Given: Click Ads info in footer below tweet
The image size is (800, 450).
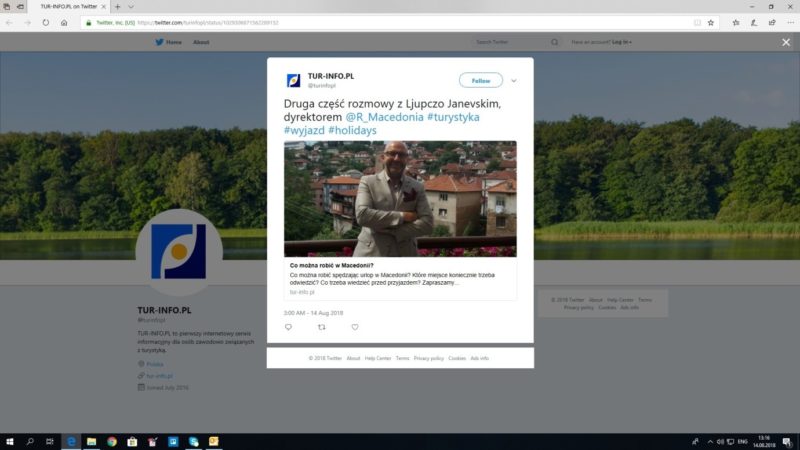Looking at the screenshot, I should tap(480, 358).
